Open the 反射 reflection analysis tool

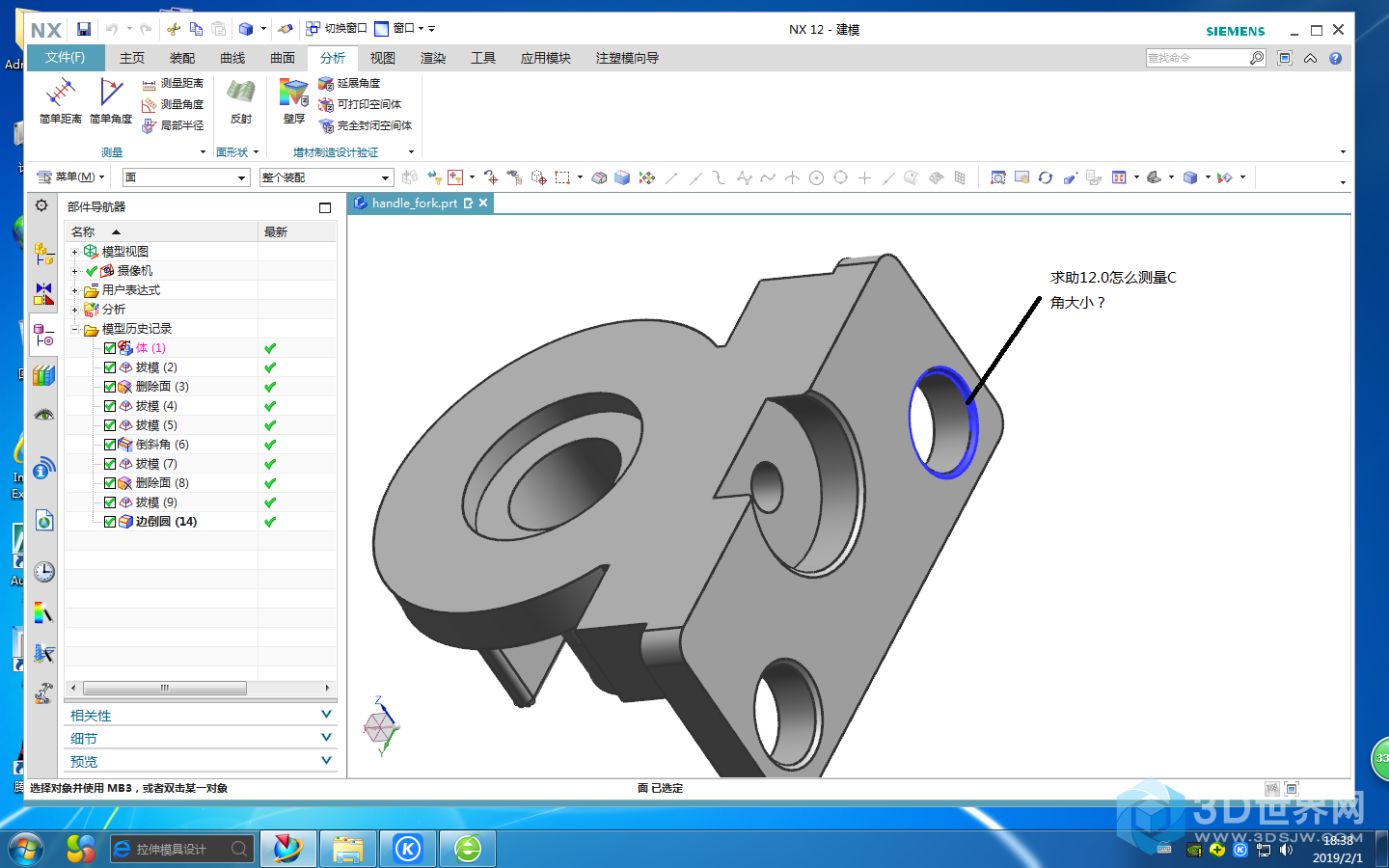(x=241, y=101)
